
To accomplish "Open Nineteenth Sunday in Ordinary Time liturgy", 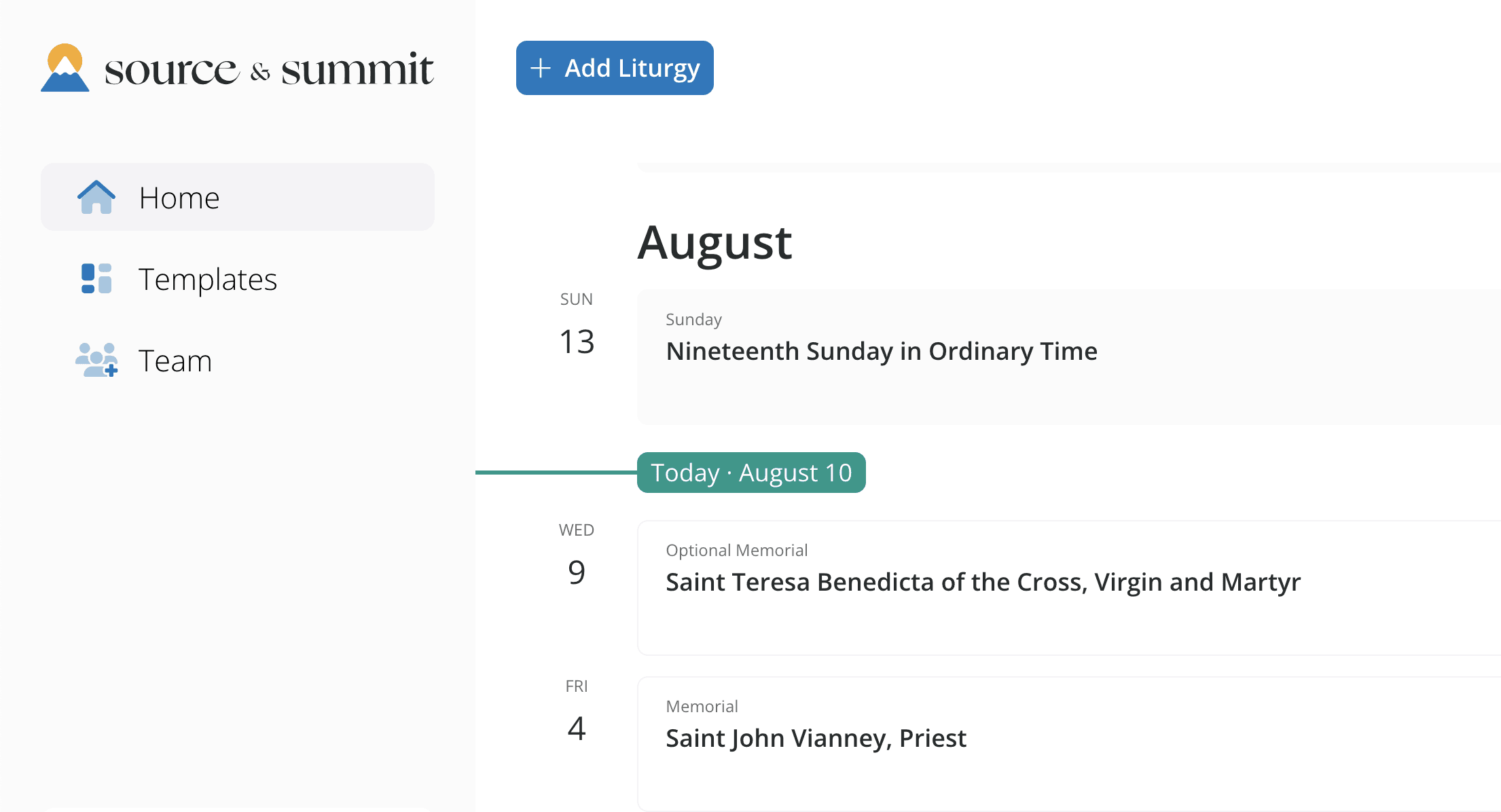I will (882, 352).
